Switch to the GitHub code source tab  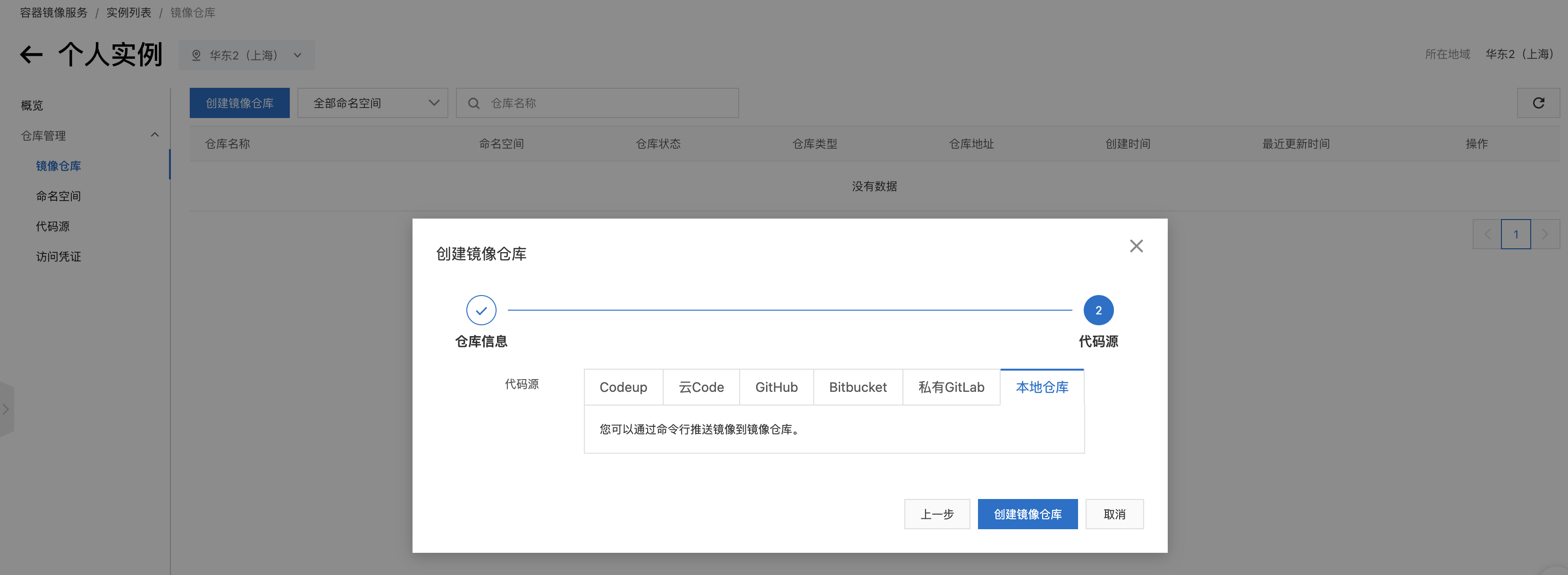(x=776, y=388)
